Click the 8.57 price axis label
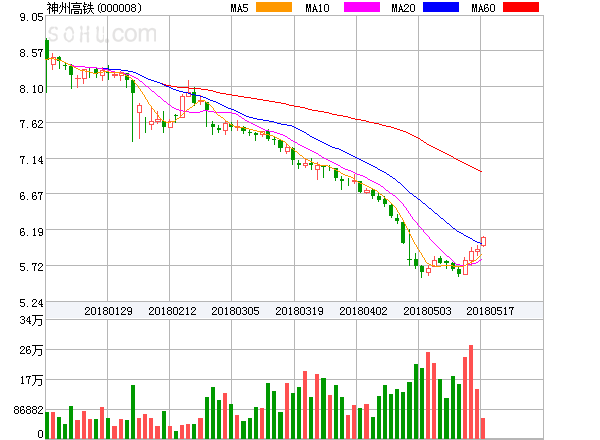600x440 pixels. coord(31,53)
